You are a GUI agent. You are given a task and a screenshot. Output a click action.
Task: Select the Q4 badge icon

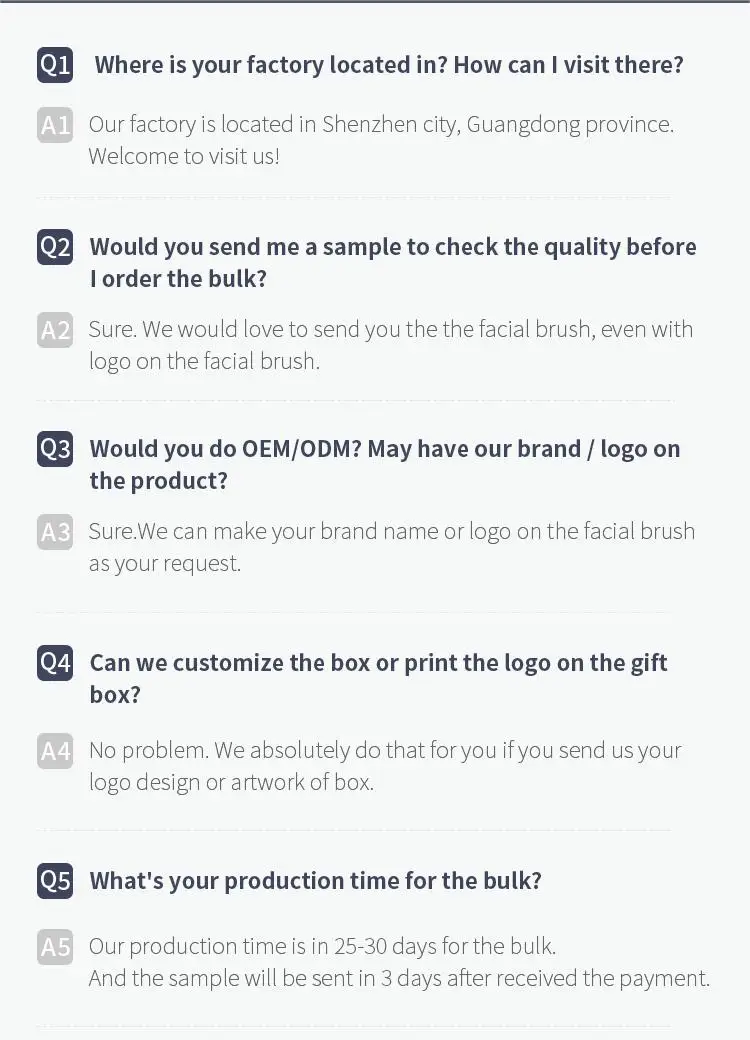point(55,663)
